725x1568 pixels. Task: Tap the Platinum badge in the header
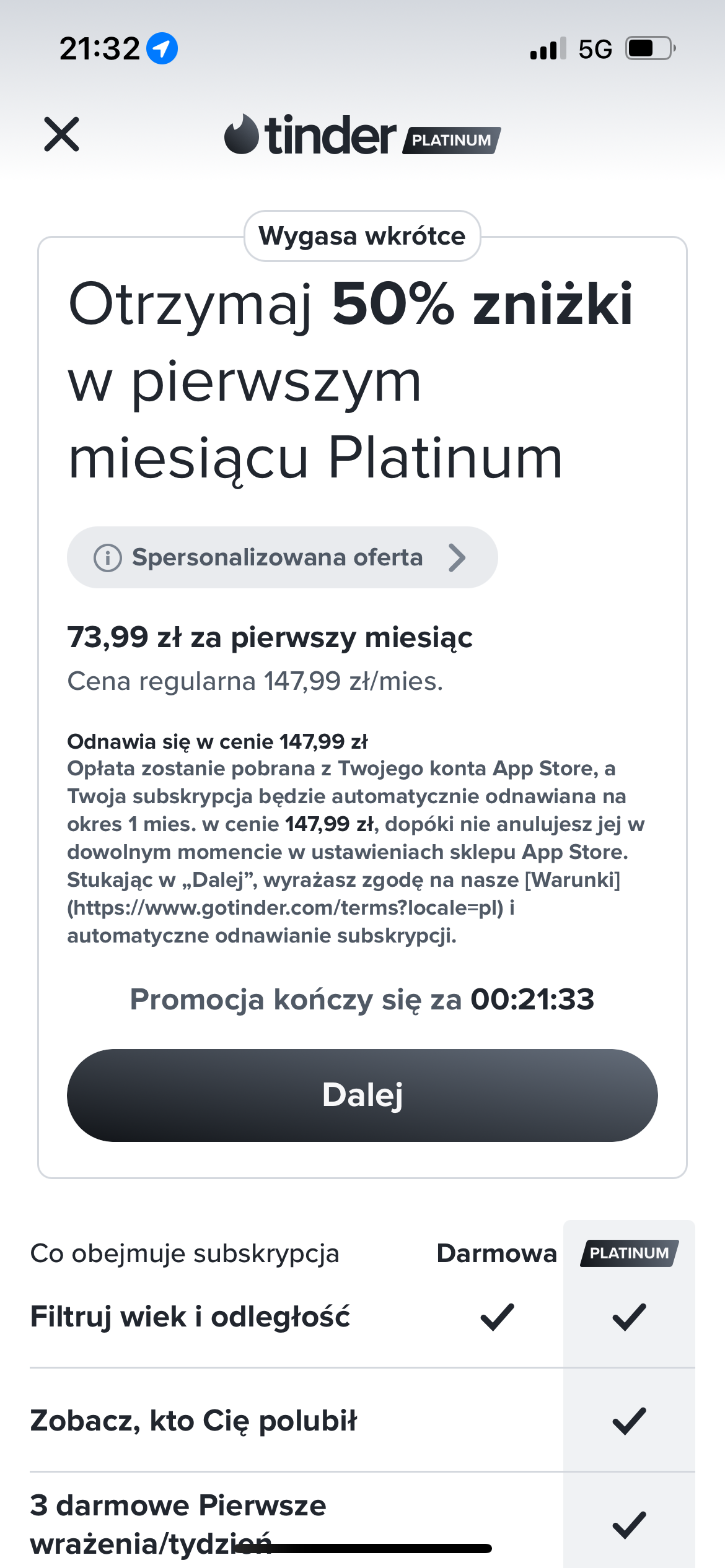tap(451, 140)
